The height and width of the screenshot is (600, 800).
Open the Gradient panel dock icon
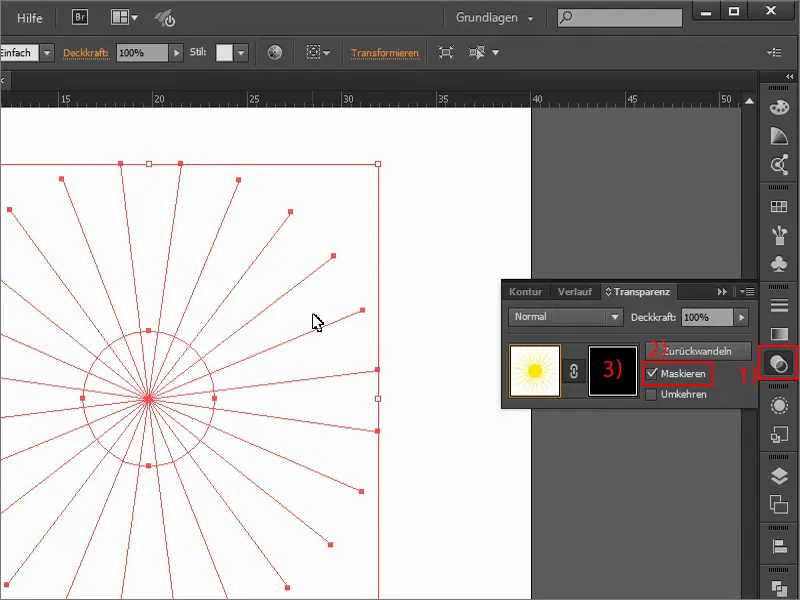pos(779,334)
